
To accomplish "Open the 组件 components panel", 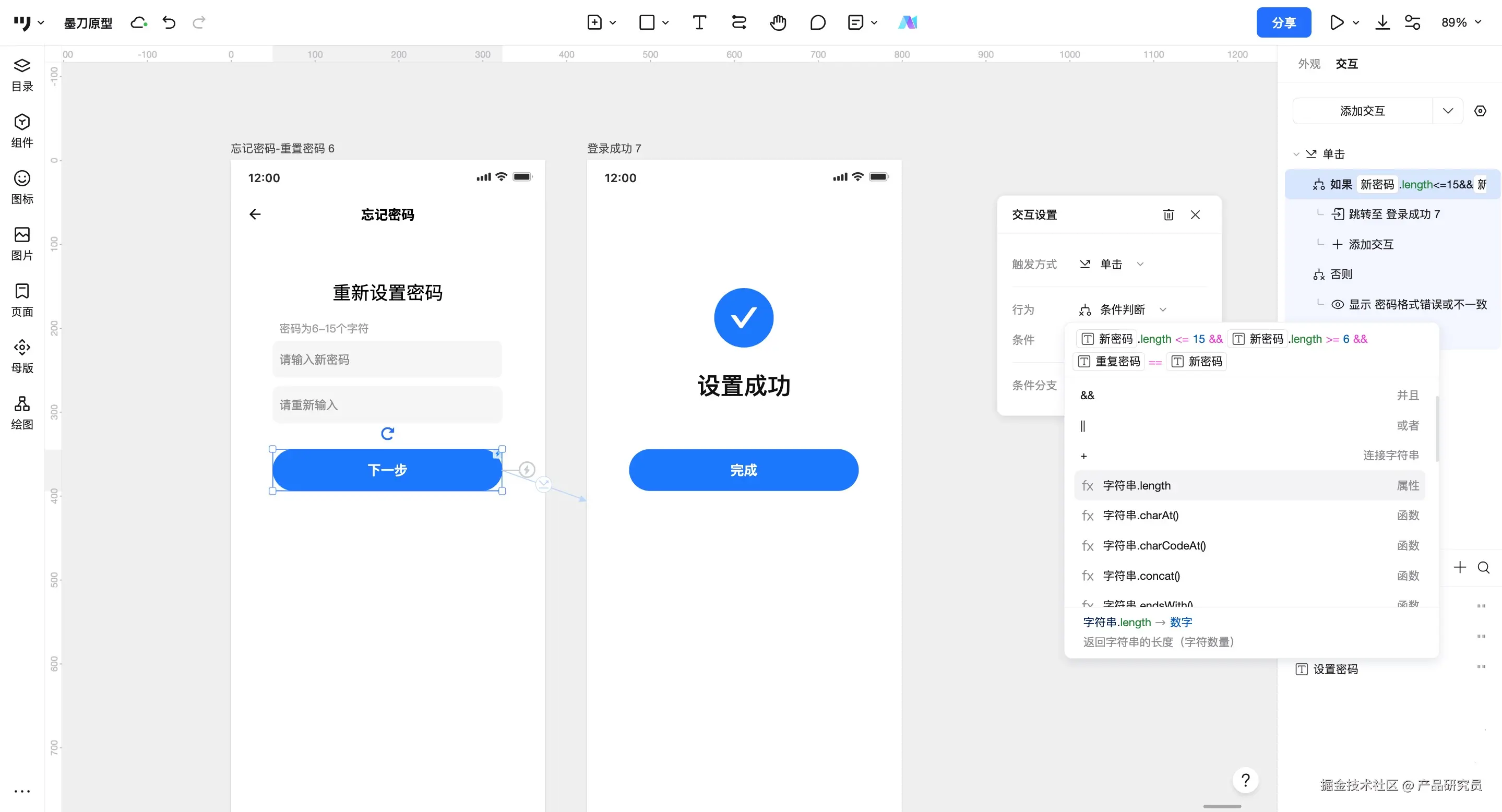I will [x=22, y=130].
